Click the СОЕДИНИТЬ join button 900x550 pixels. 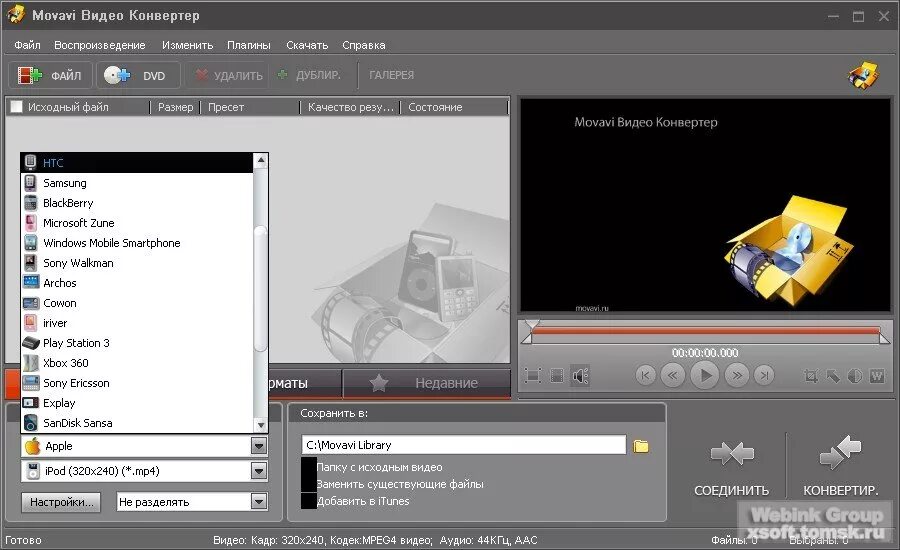(731, 468)
